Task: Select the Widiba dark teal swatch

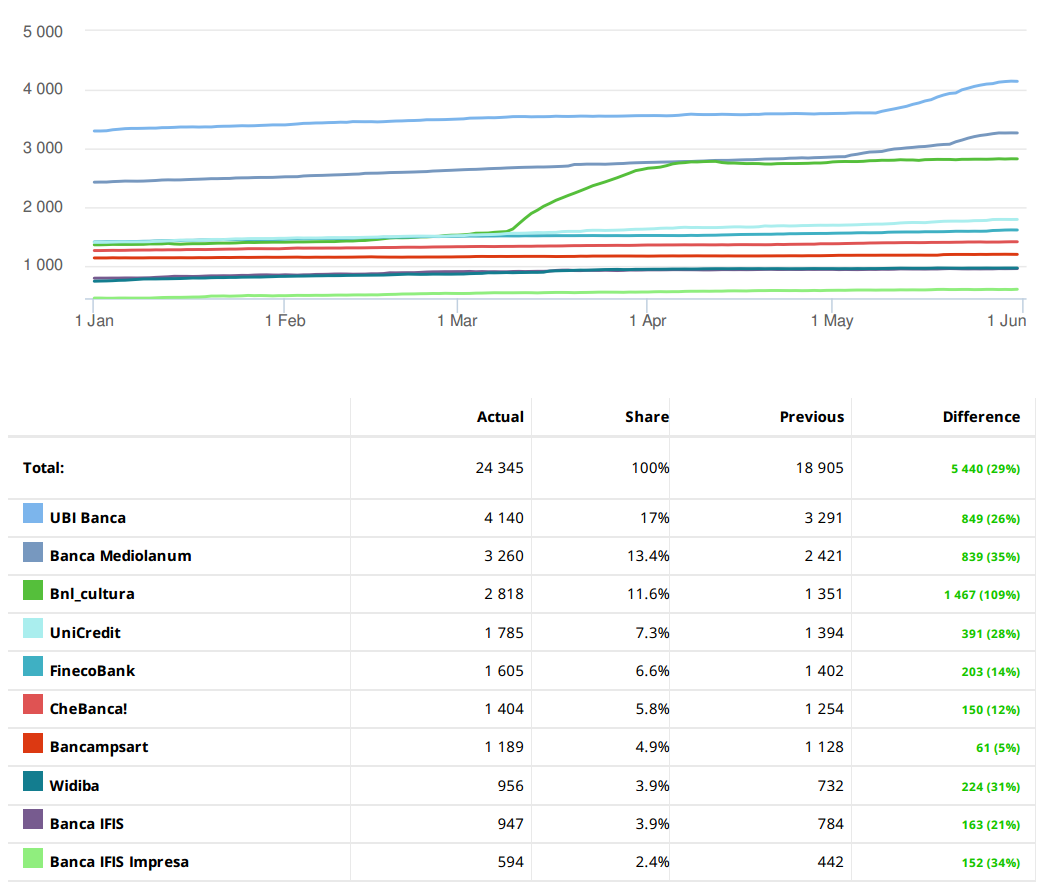Action: coord(33,781)
